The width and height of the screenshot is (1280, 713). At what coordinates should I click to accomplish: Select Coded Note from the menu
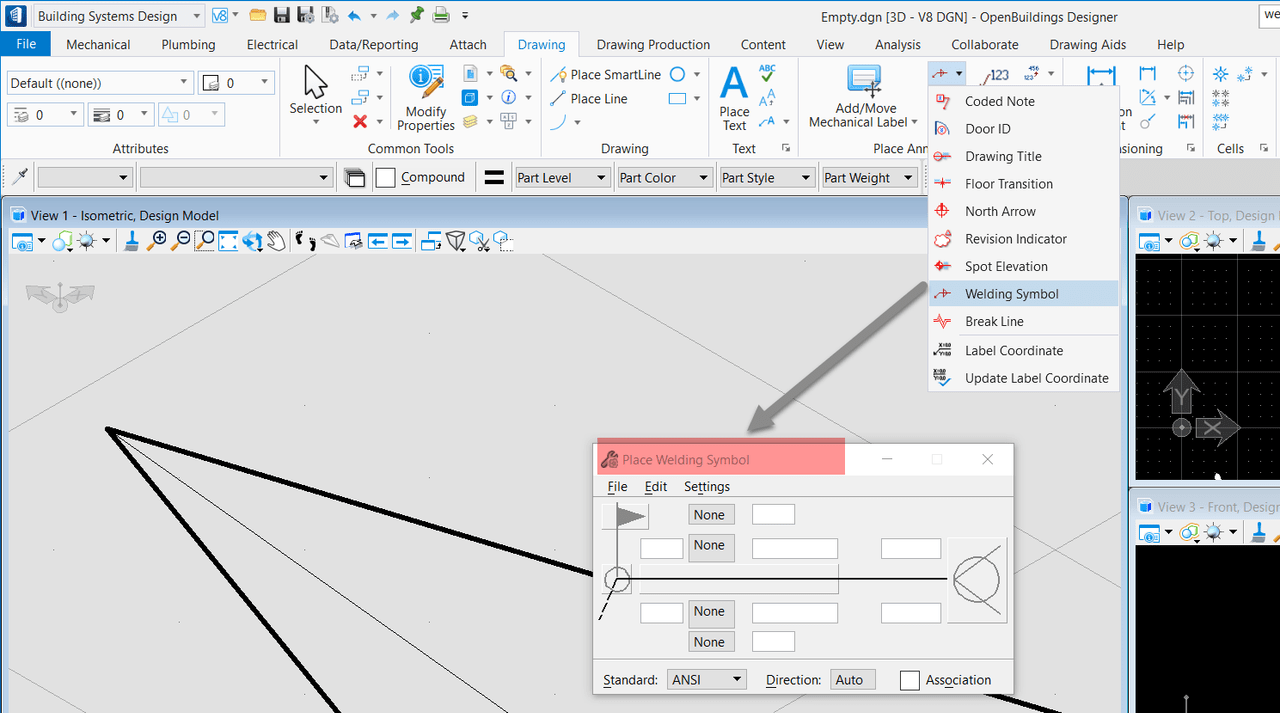(x=1024, y=101)
